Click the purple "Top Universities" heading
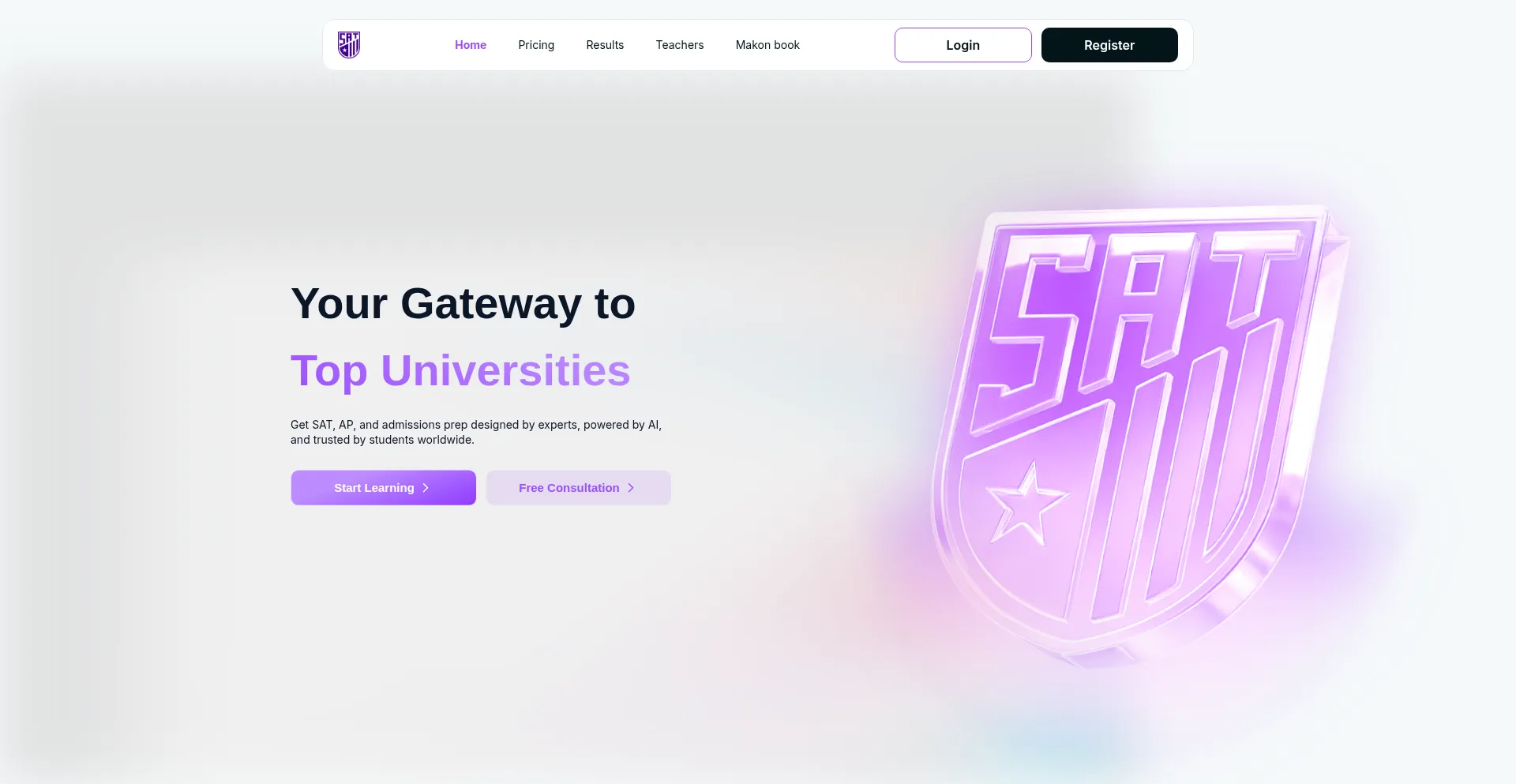This screenshot has width=1516, height=784. tap(460, 371)
